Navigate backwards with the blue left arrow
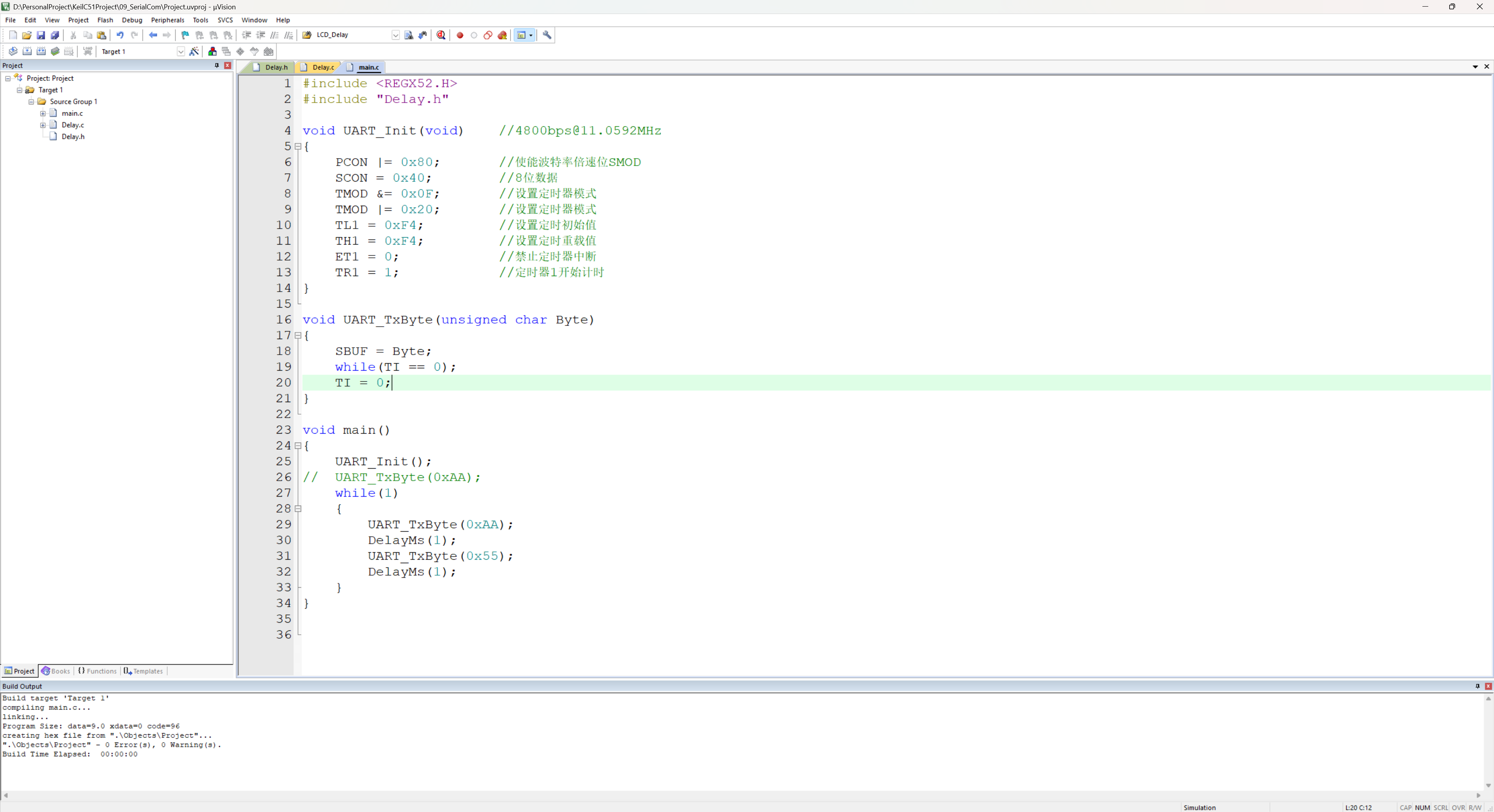 153,35
